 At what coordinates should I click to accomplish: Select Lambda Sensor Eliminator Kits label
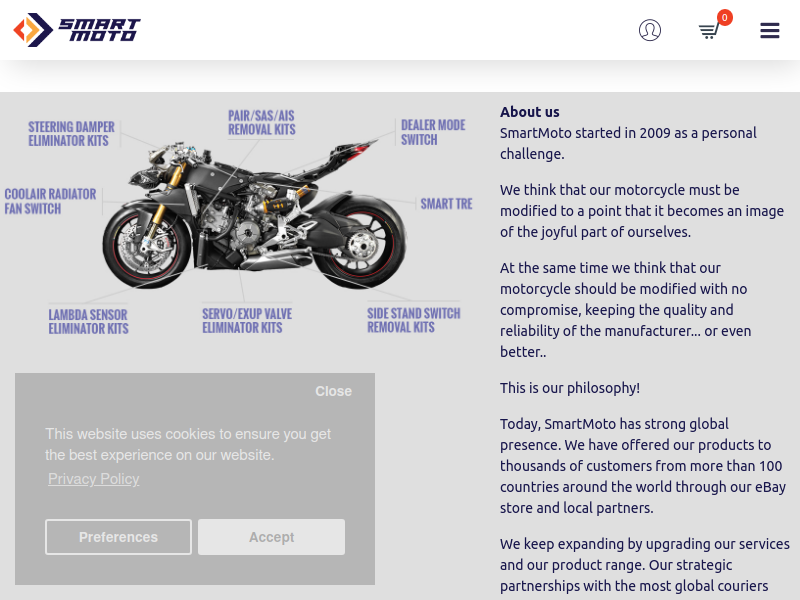(x=88, y=321)
